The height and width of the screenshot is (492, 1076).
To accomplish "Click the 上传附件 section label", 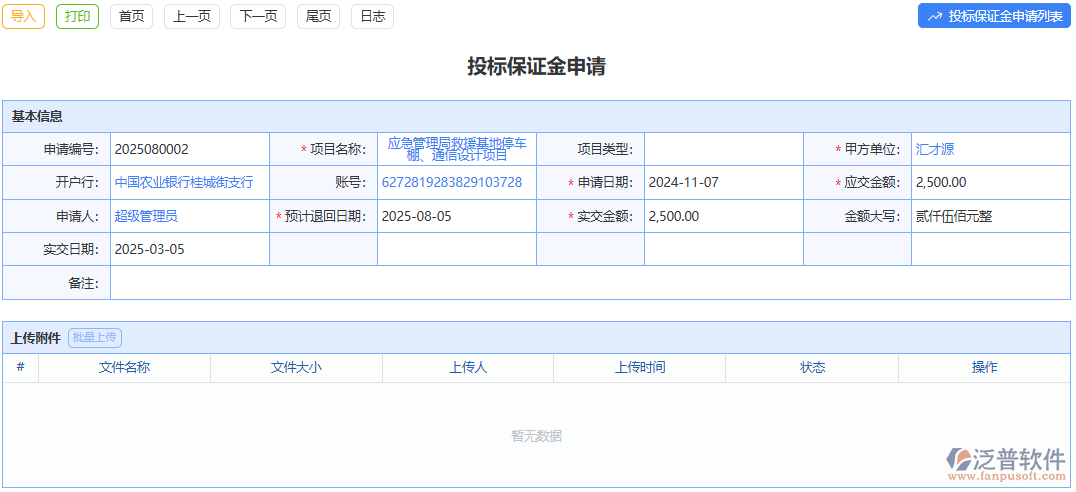I will [x=36, y=338].
